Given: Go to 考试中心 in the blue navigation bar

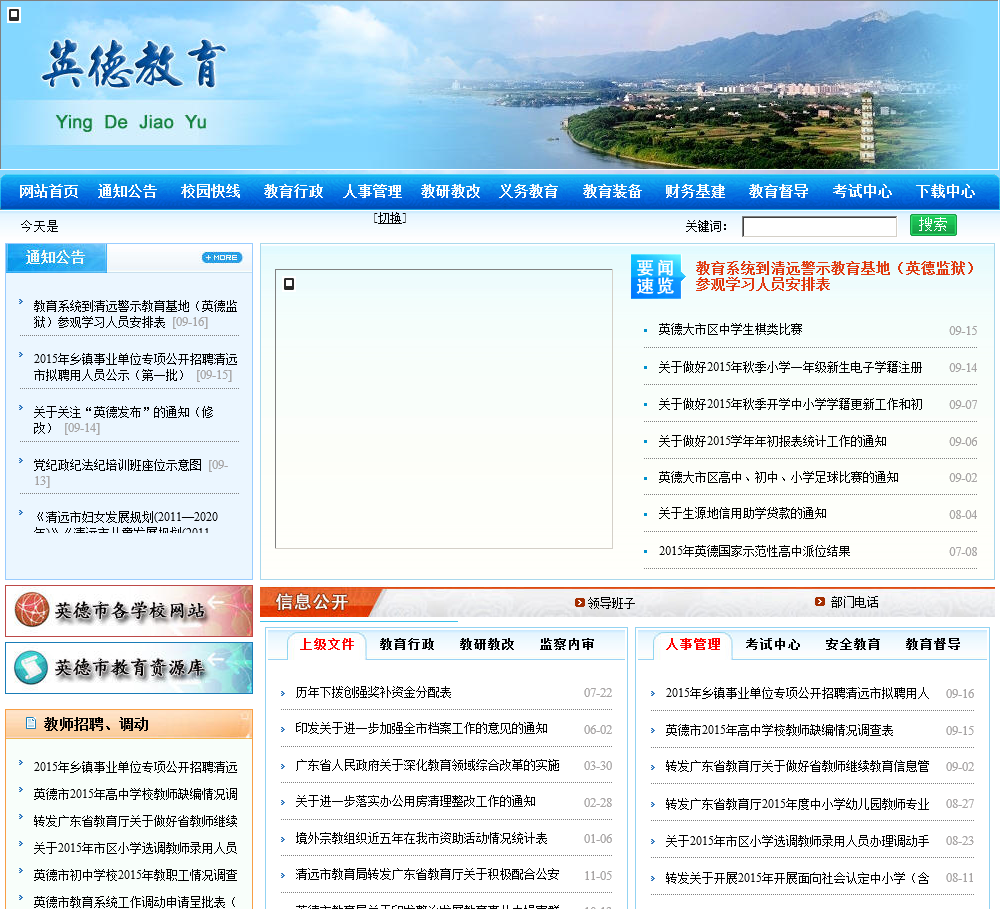Looking at the screenshot, I should coord(862,191).
